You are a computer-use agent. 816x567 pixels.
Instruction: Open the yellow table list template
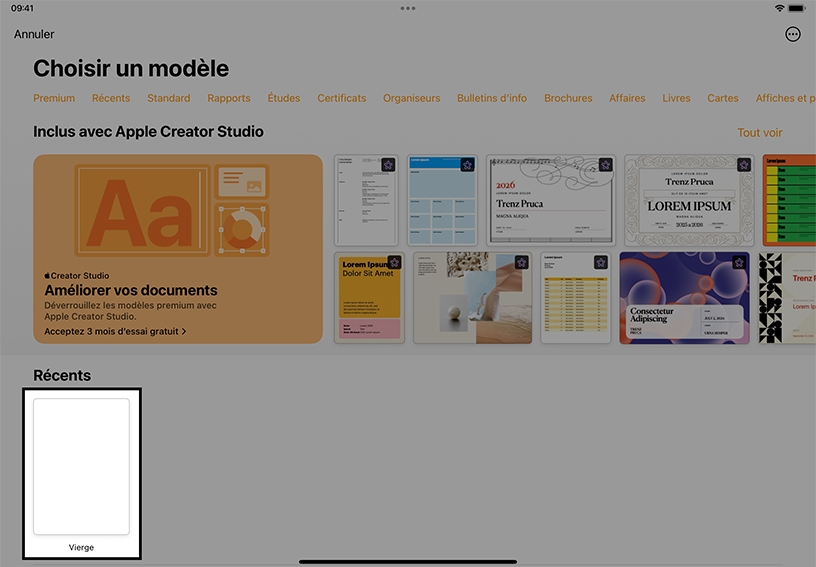[x=576, y=298]
